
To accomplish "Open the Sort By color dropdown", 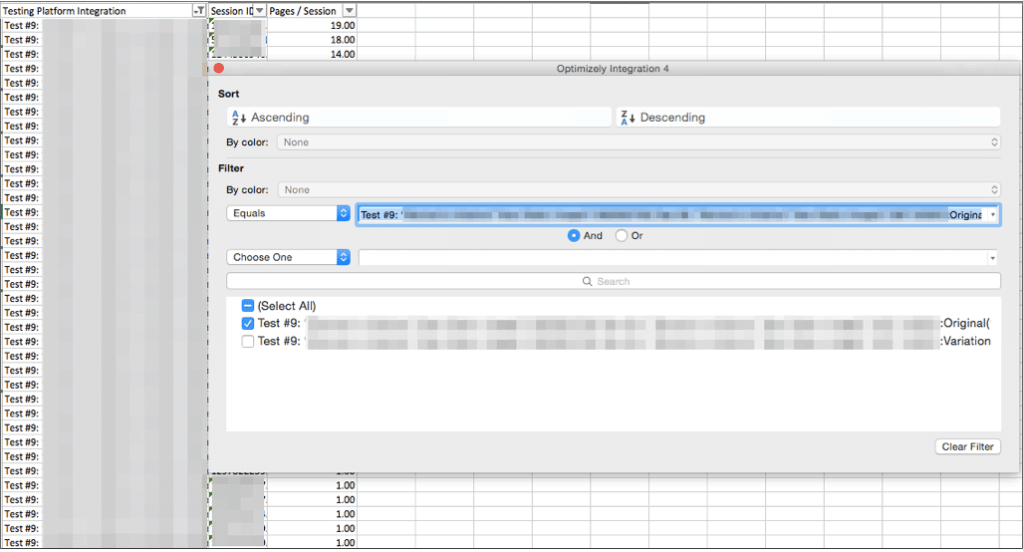I will point(638,142).
